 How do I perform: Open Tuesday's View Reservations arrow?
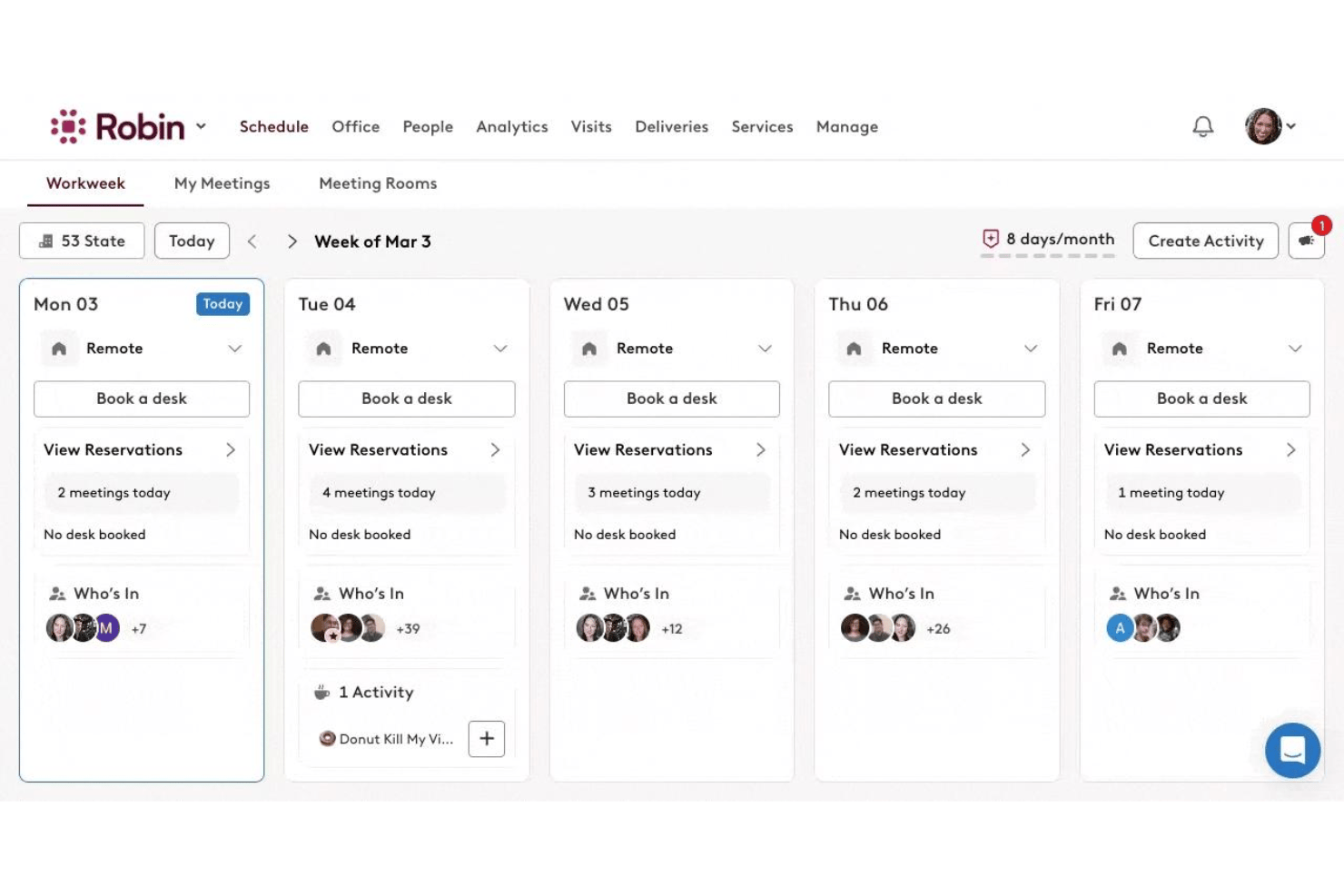click(x=496, y=450)
